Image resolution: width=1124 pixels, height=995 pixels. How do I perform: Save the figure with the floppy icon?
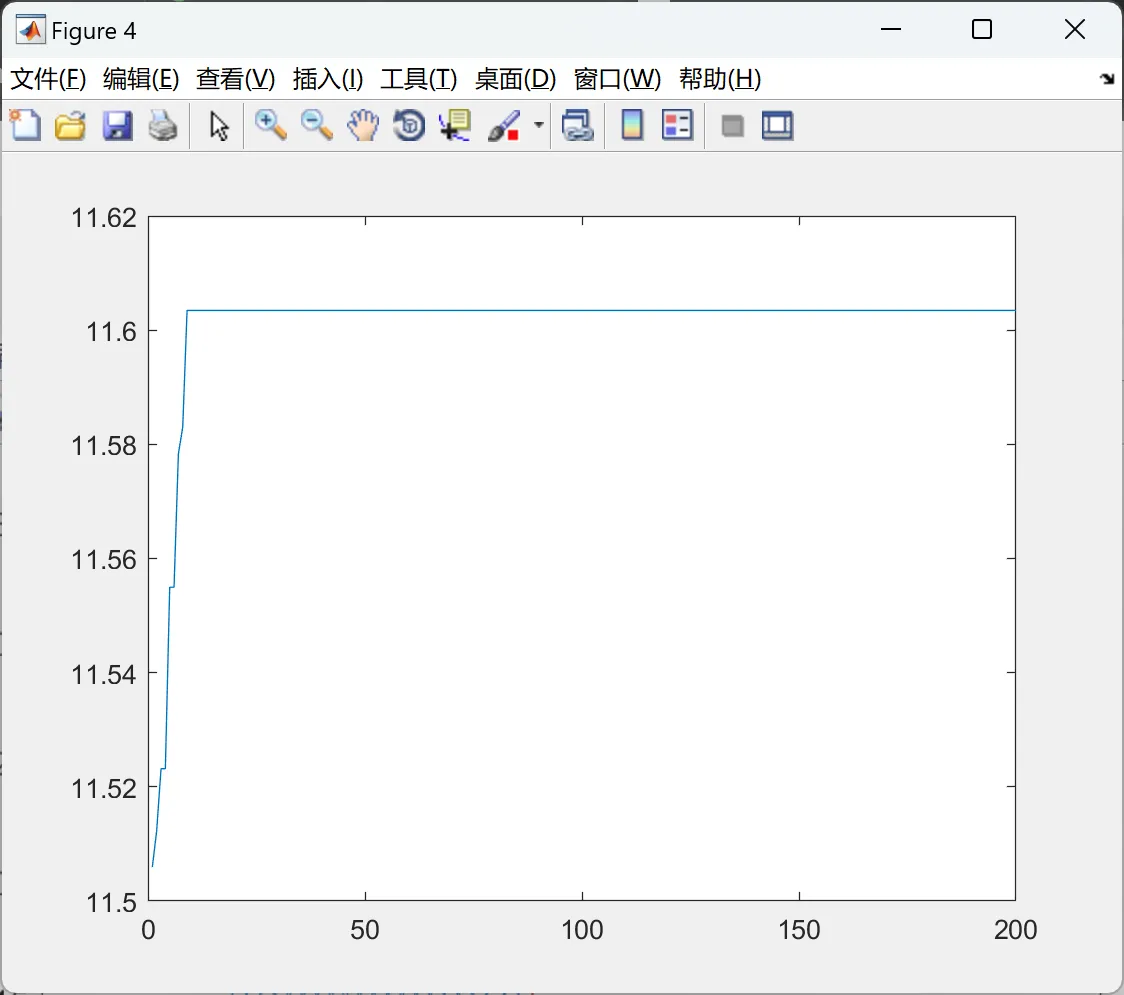(117, 125)
